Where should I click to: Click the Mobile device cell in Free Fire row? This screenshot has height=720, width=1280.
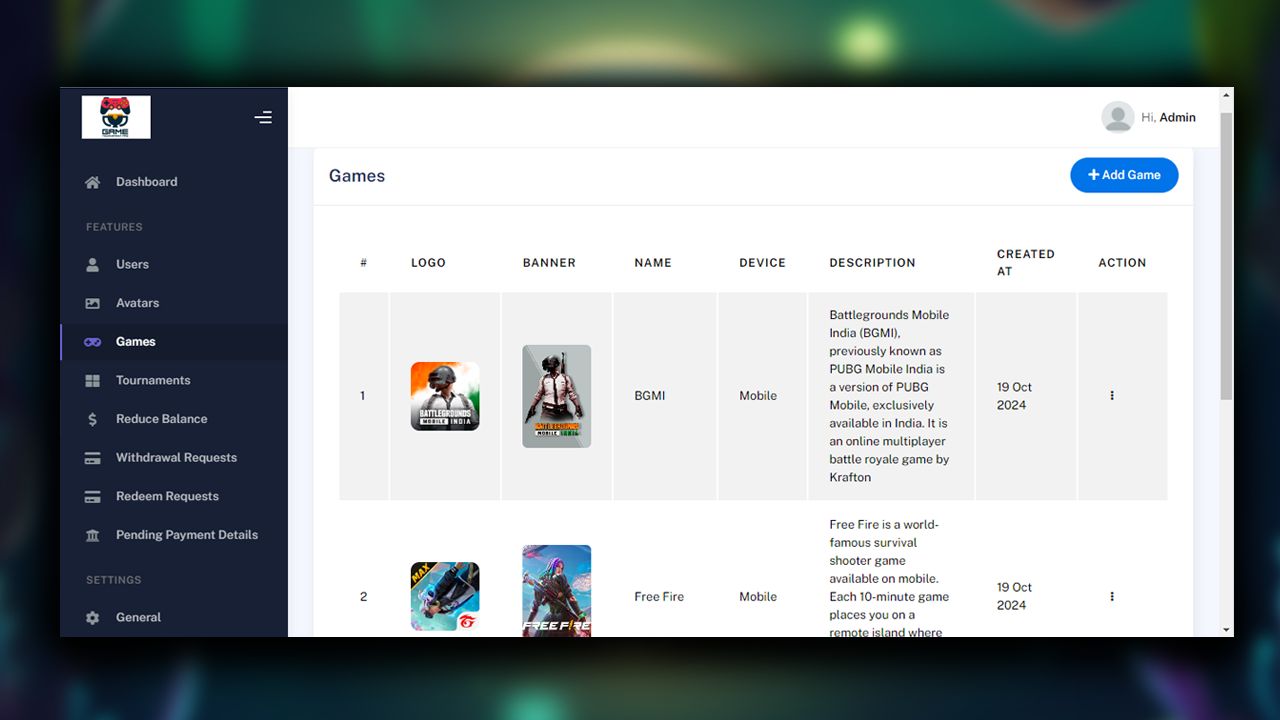point(758,597)
